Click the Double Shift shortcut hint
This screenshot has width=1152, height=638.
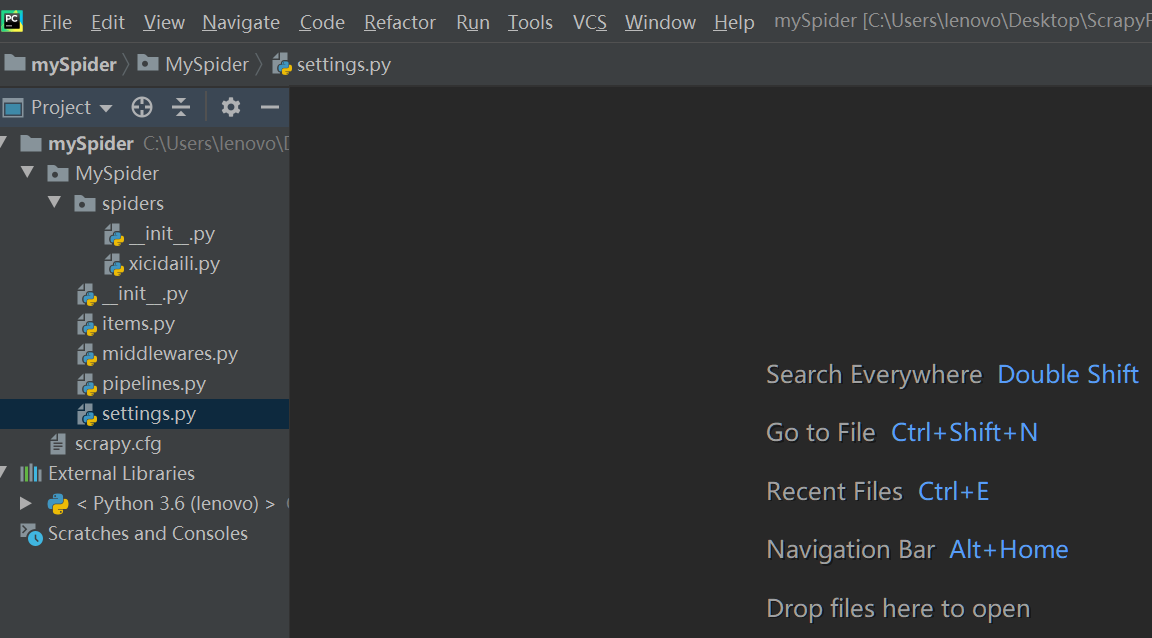(1068, 375)
